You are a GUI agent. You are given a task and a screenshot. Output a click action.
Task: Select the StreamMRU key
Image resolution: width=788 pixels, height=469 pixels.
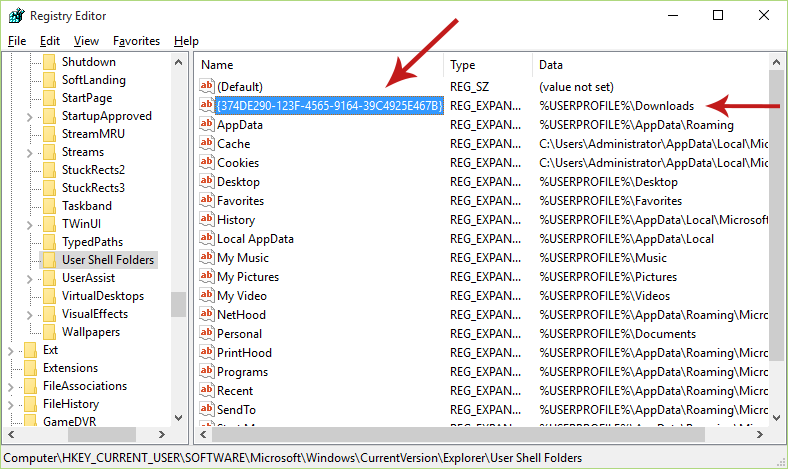coord(93,134)
